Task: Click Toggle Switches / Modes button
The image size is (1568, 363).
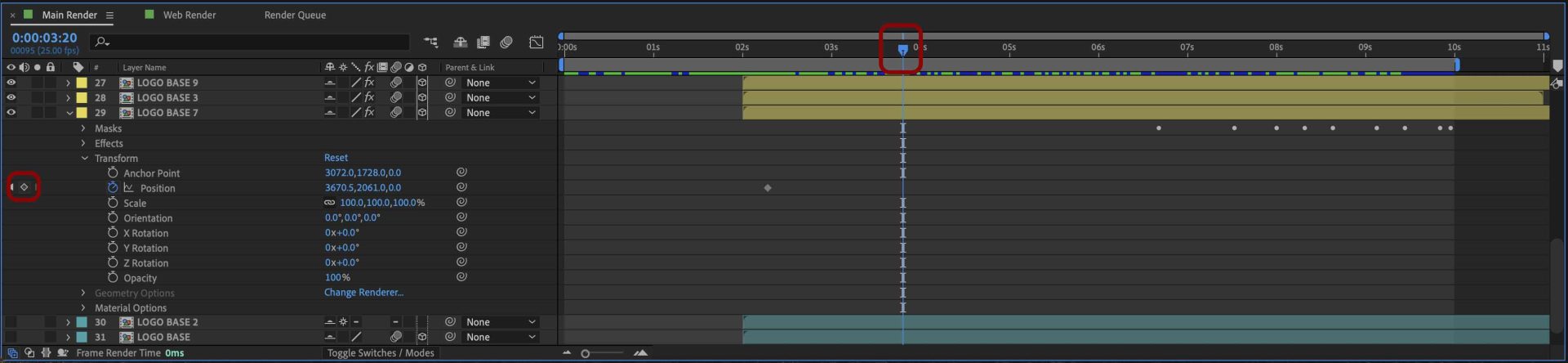Action: pos(381,353)
